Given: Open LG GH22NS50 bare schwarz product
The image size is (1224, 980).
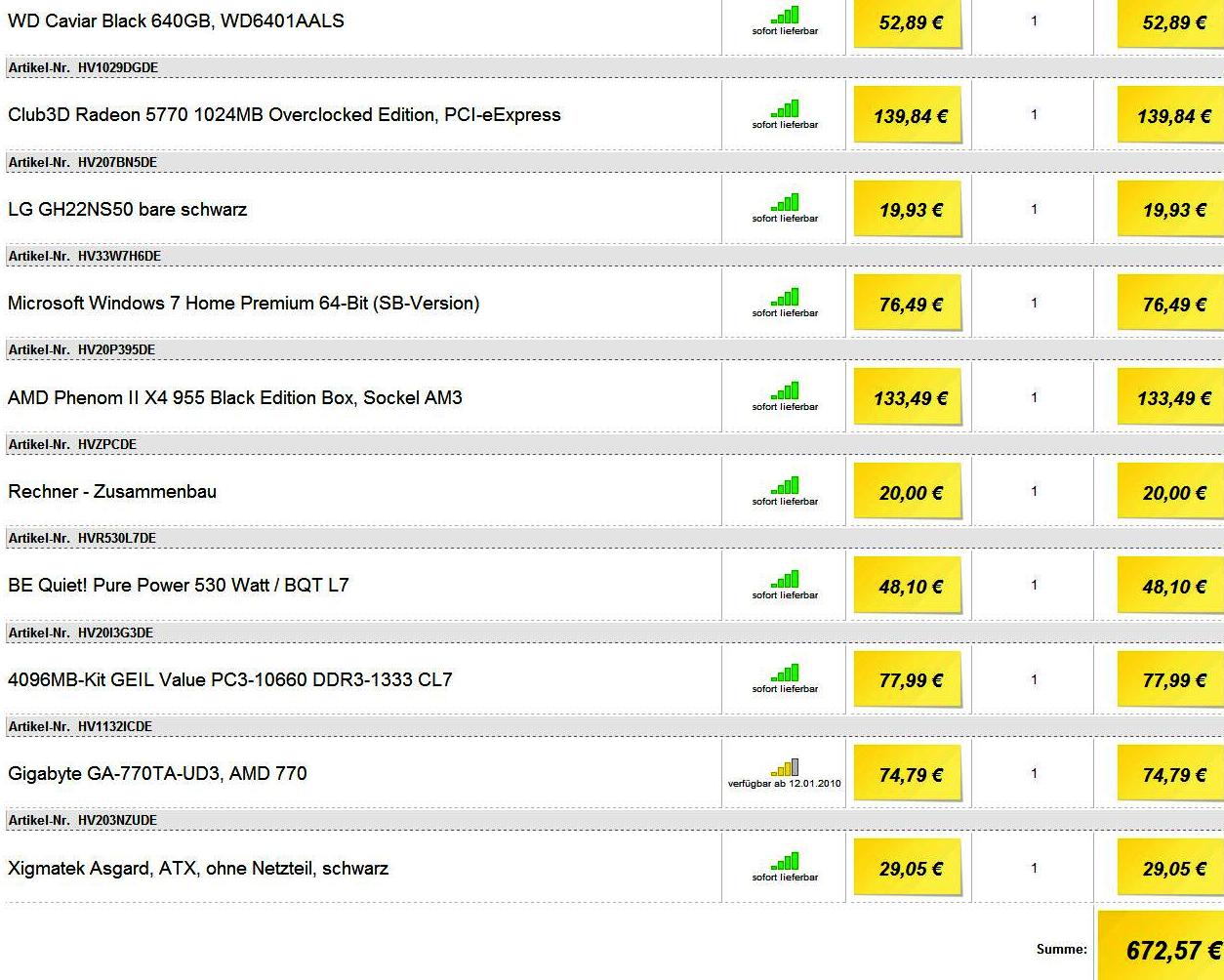Looking at the screenshot, I should coord(127,209).
